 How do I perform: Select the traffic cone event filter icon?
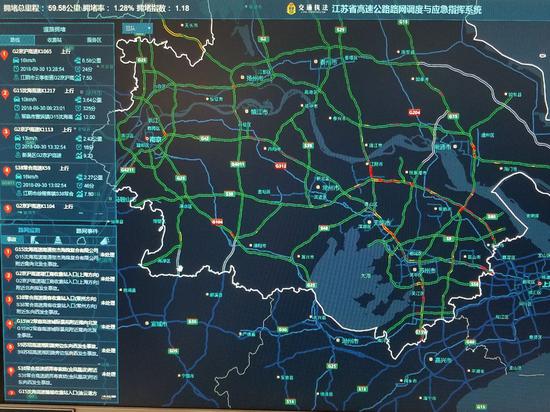57,241
